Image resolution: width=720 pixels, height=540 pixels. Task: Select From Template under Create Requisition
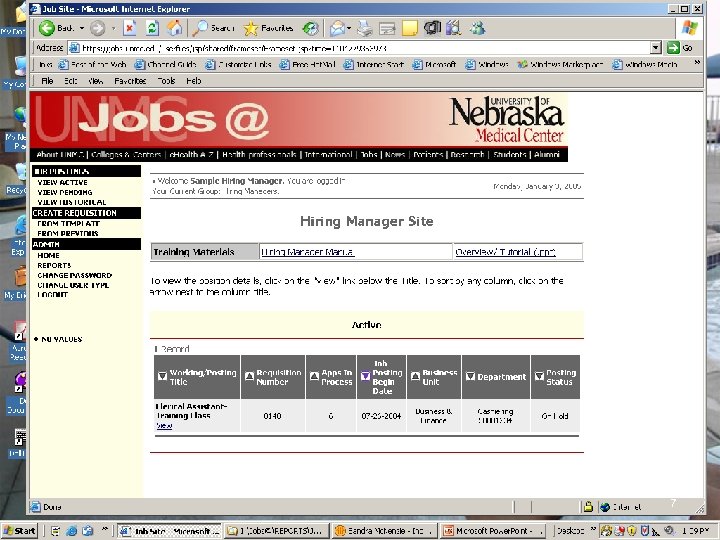pos(68,224)
